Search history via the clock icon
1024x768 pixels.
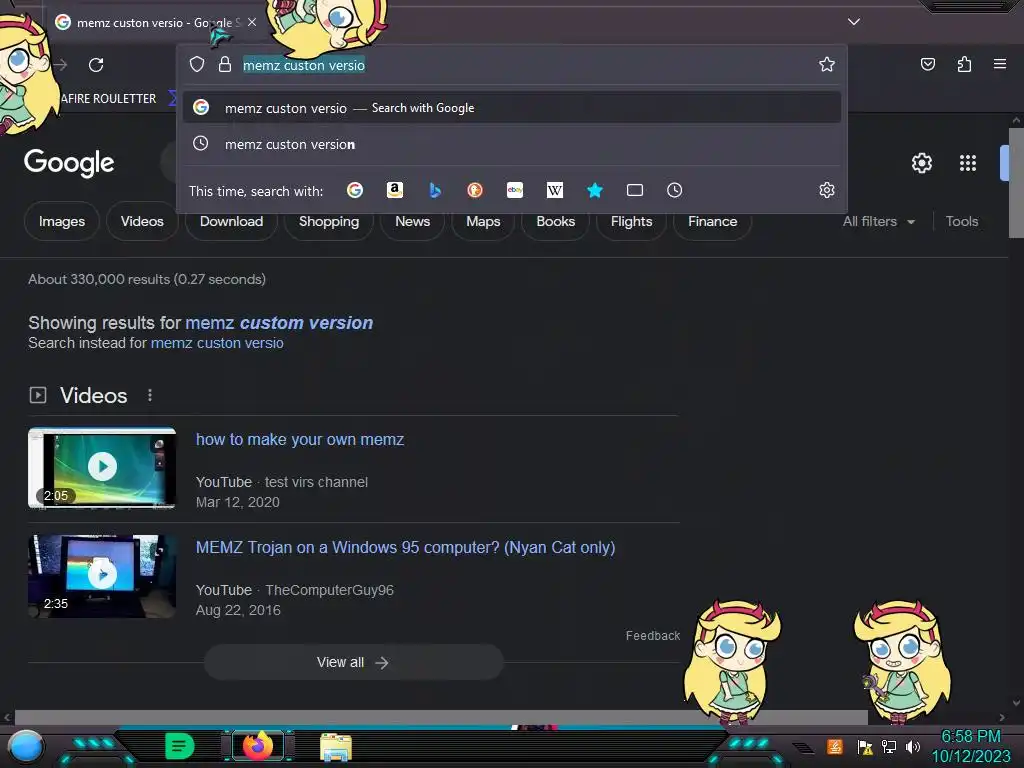[675, 190]
